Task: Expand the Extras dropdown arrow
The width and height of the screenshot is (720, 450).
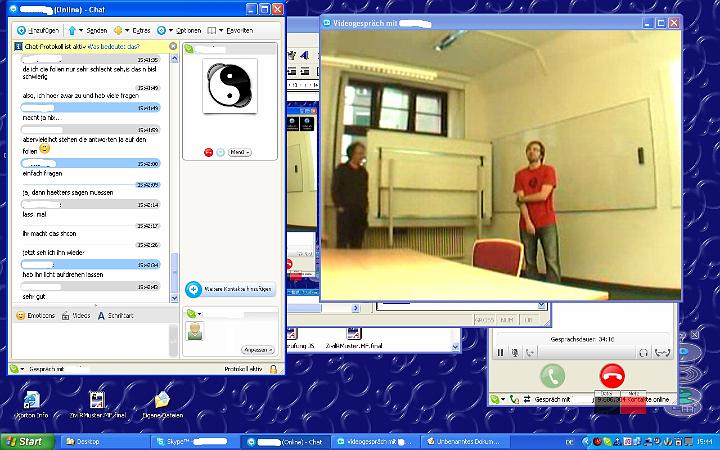Action: pyautogui.click(x=127, y=30)
